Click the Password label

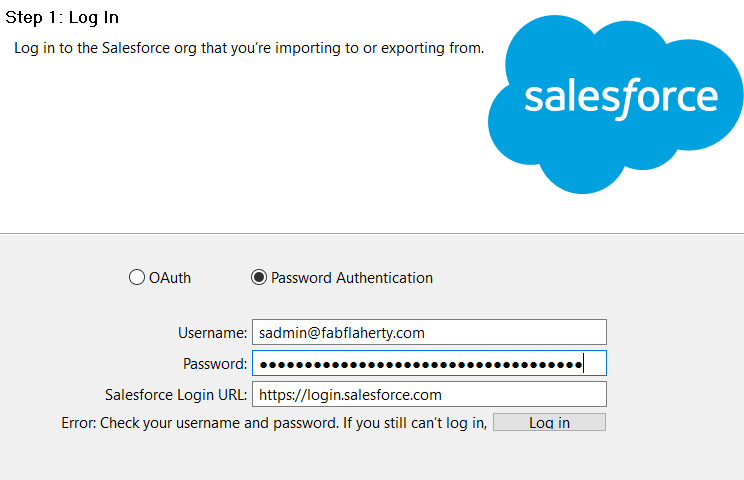coord(215,364)
